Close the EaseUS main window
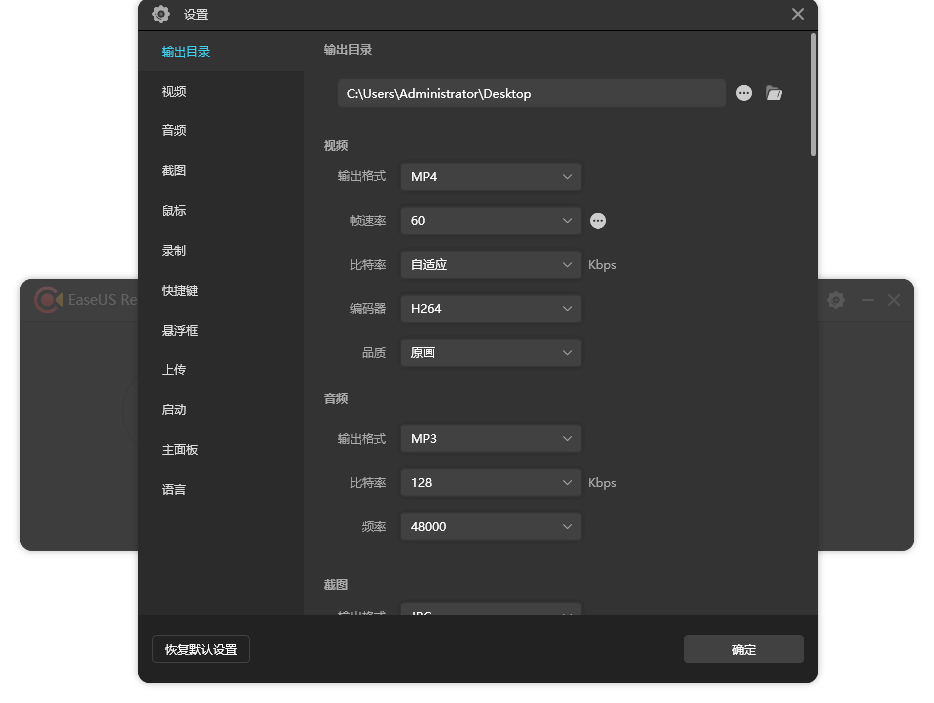The image size is (934, 703). point(893,300)
